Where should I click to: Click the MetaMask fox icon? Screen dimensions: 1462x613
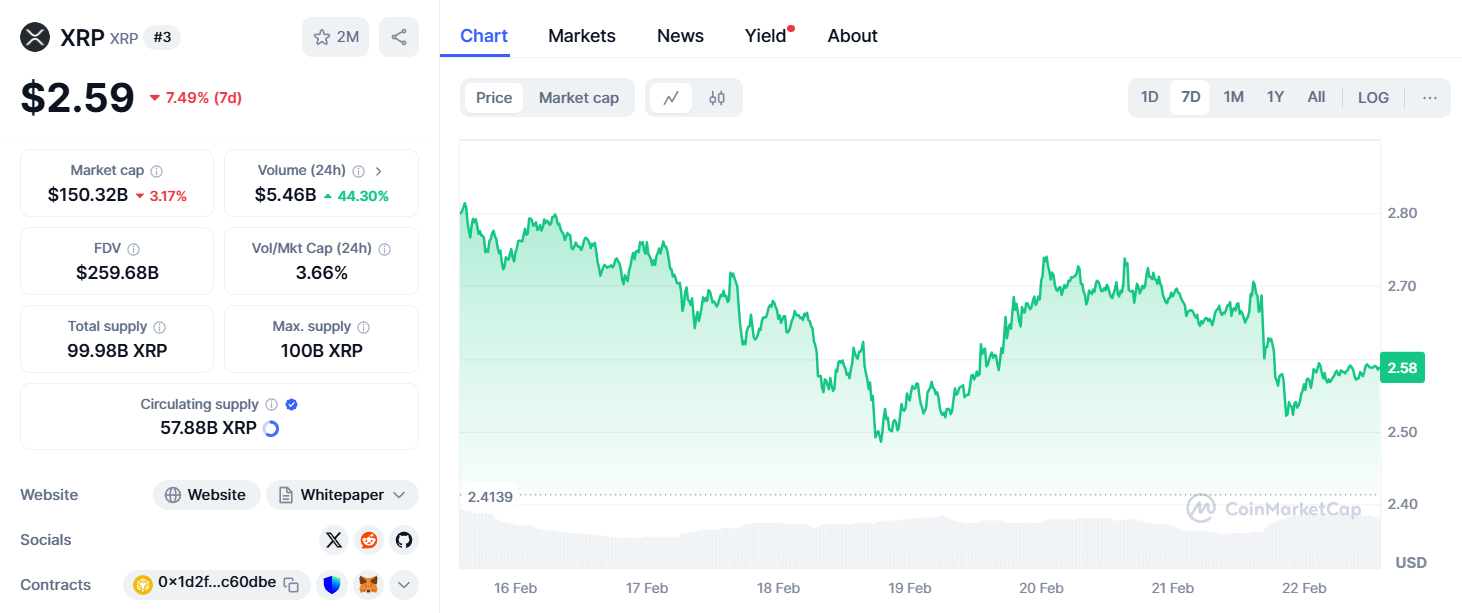point(369,584)
